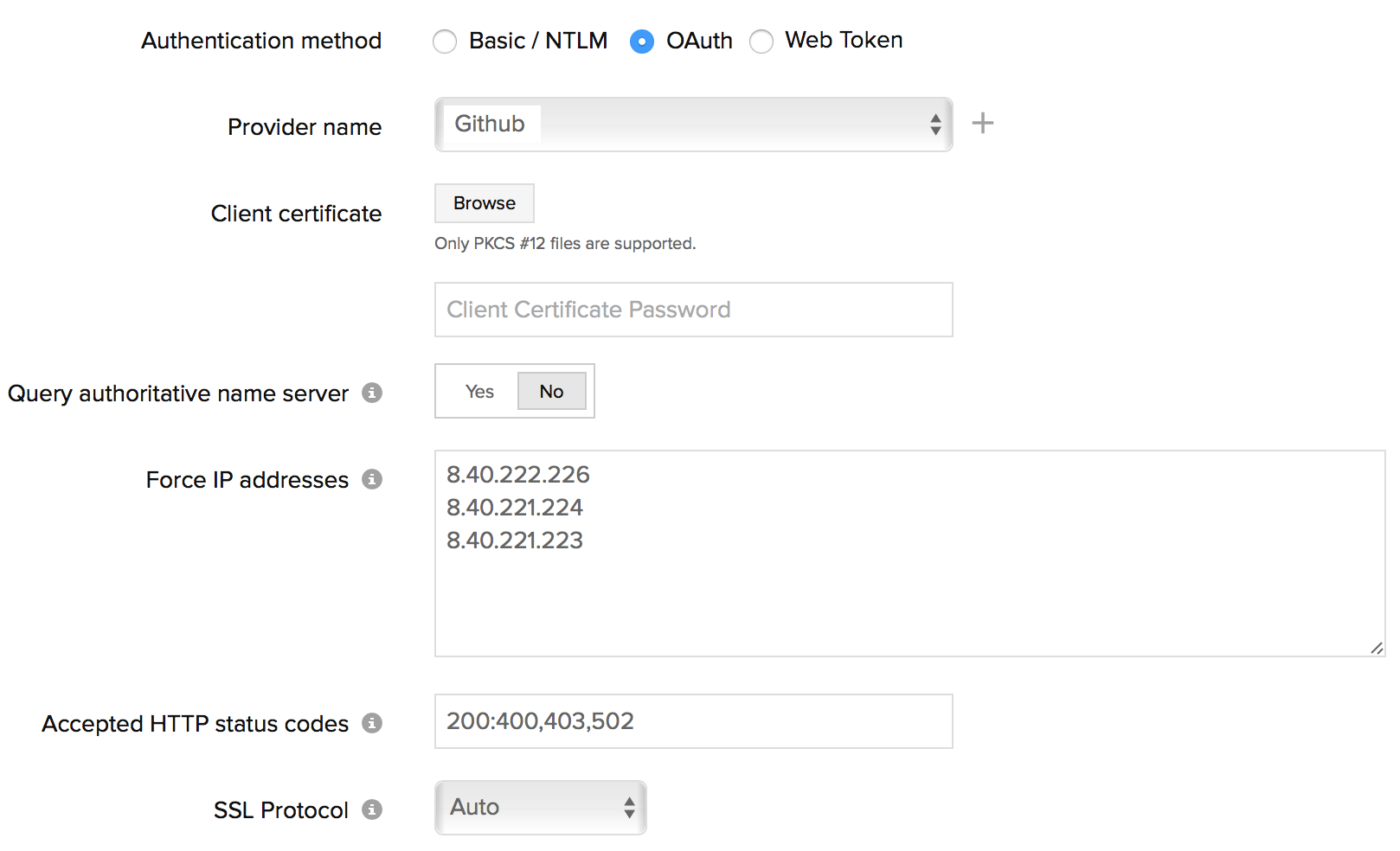The image size is (1400, 851).
Task: Set Query authoritative name server to Yes
Action: coord(479,392)
